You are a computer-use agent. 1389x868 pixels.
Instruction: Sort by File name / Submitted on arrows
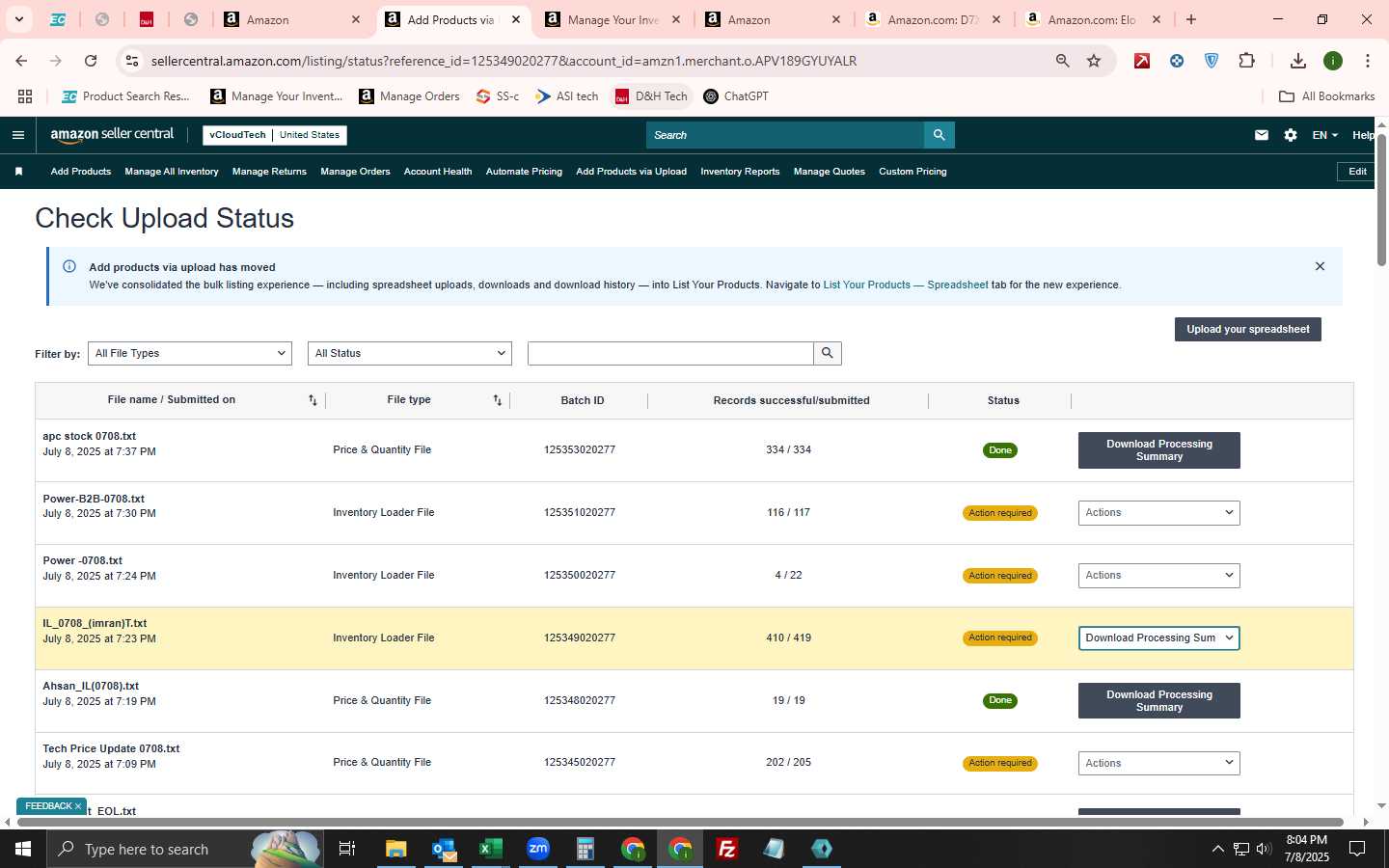point(313,400)
